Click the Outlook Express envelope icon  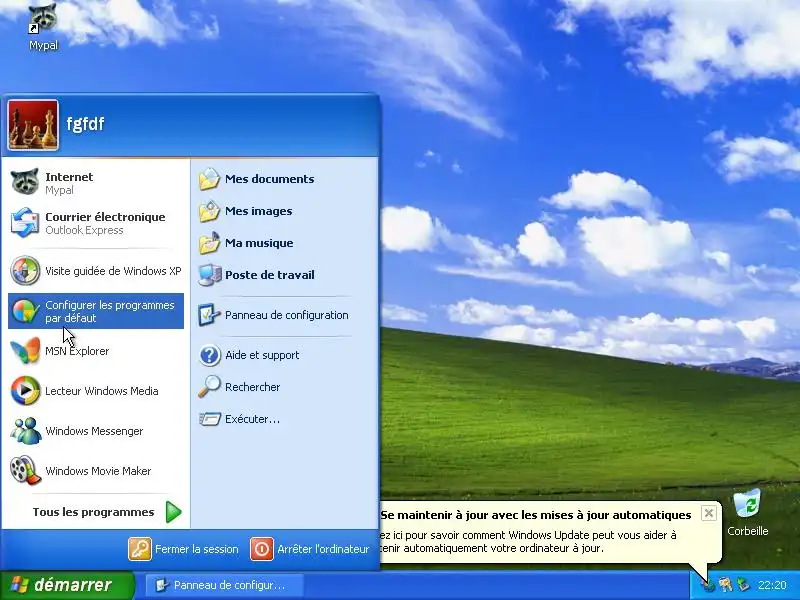tap(24, 222)
